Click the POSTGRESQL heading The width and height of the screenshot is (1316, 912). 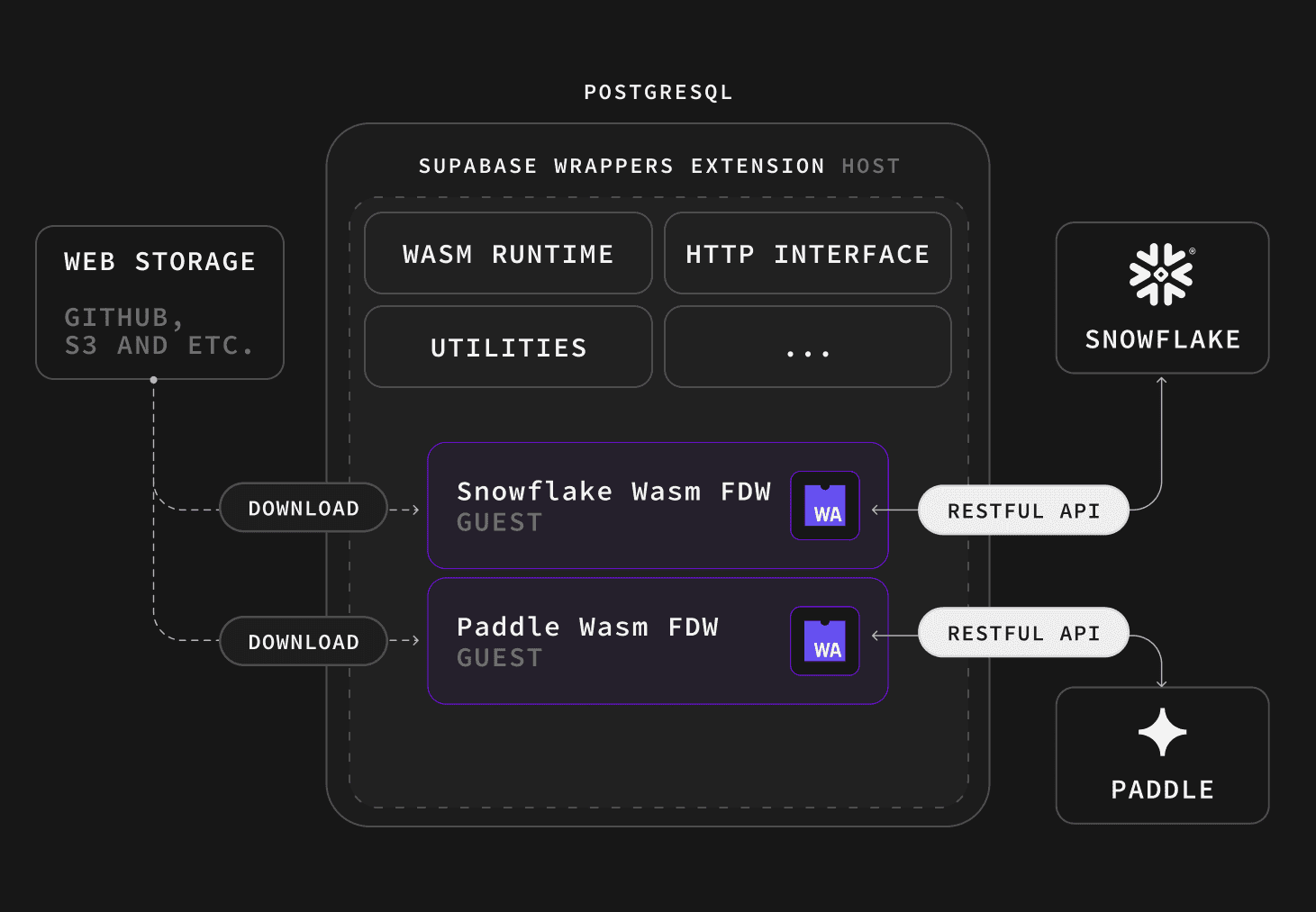click(658, 91)
